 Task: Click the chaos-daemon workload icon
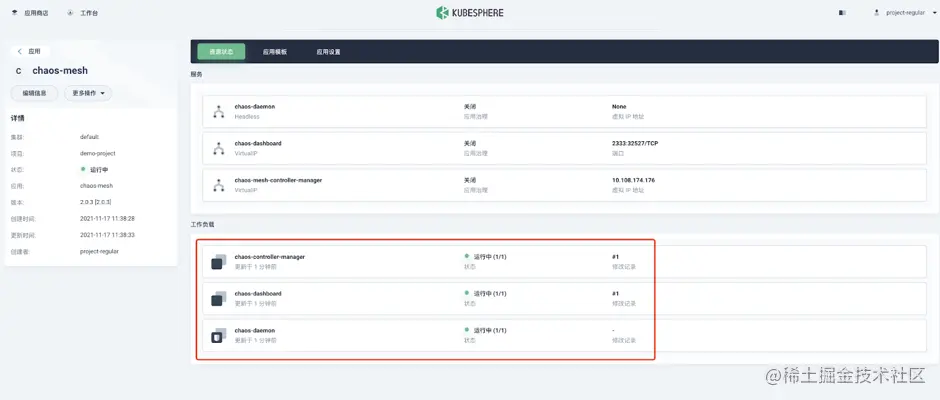point(219,336)
